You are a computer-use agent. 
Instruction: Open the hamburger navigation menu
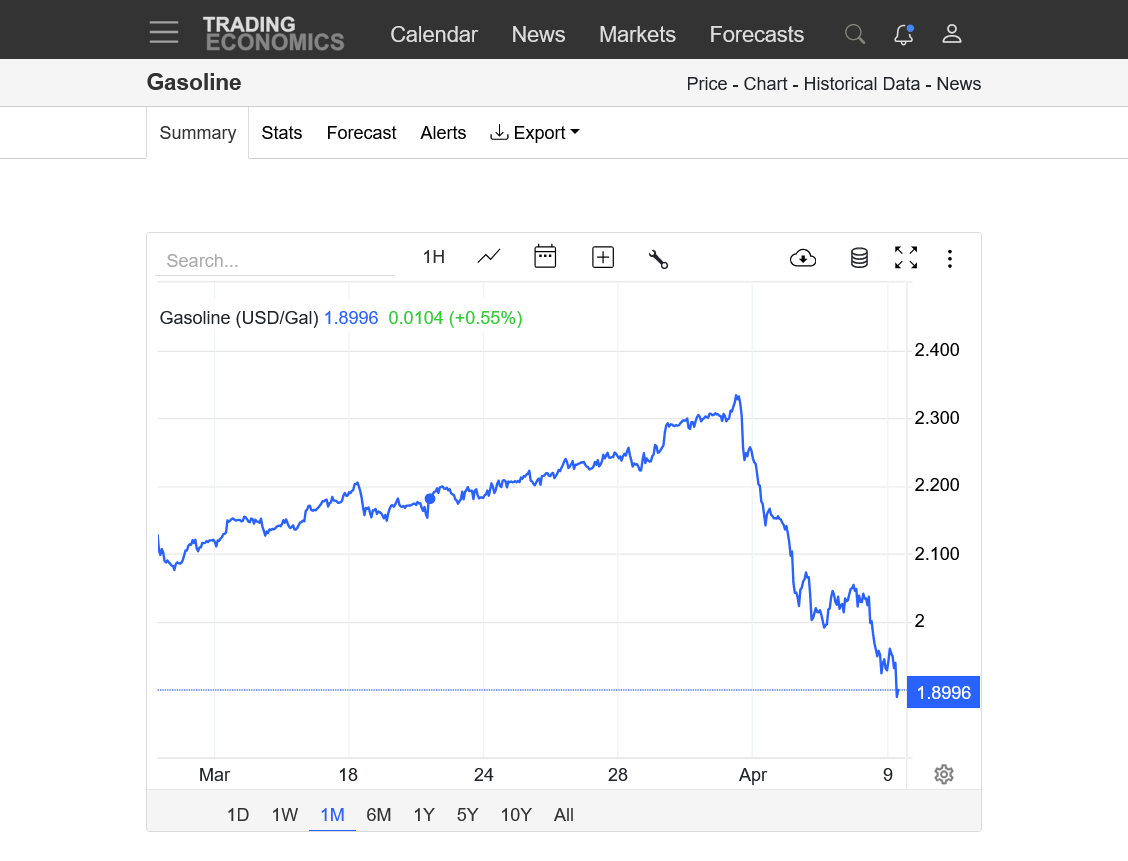(164, 32)
